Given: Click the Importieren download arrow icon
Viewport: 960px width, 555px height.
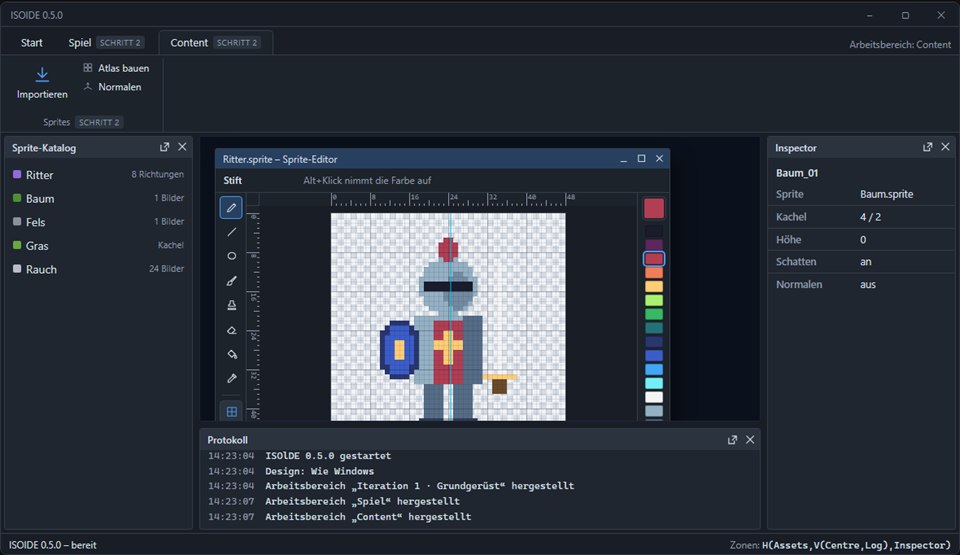Looking at the screenshot, I should coord(42,75).
